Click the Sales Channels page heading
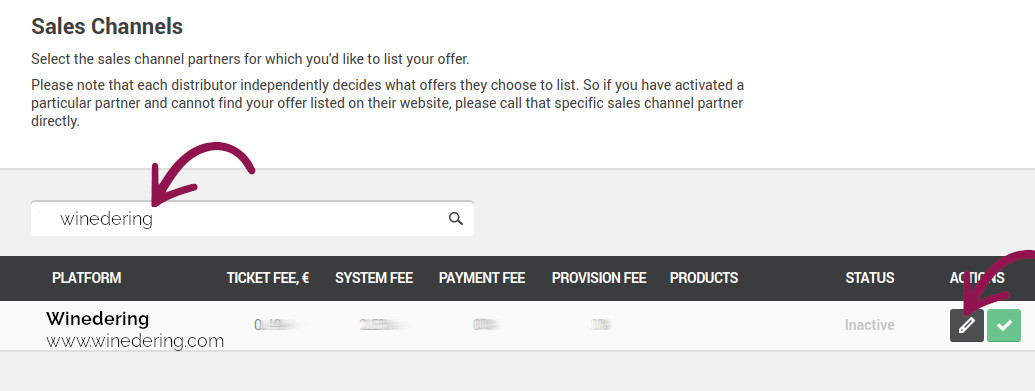Image resolution: width=1035 pixels, height=391 pixels. (107, 26)
